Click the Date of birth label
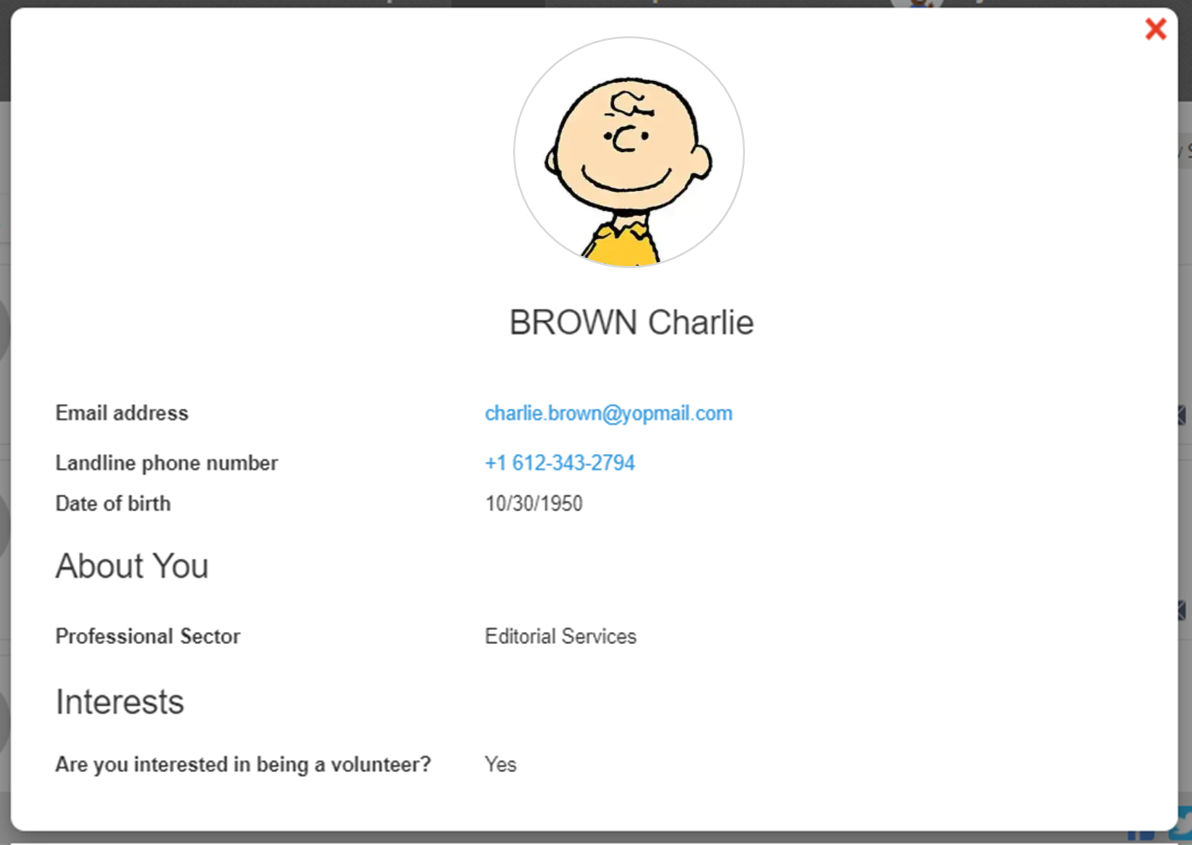The image size is (1192, 845). [x=113, y=504]
